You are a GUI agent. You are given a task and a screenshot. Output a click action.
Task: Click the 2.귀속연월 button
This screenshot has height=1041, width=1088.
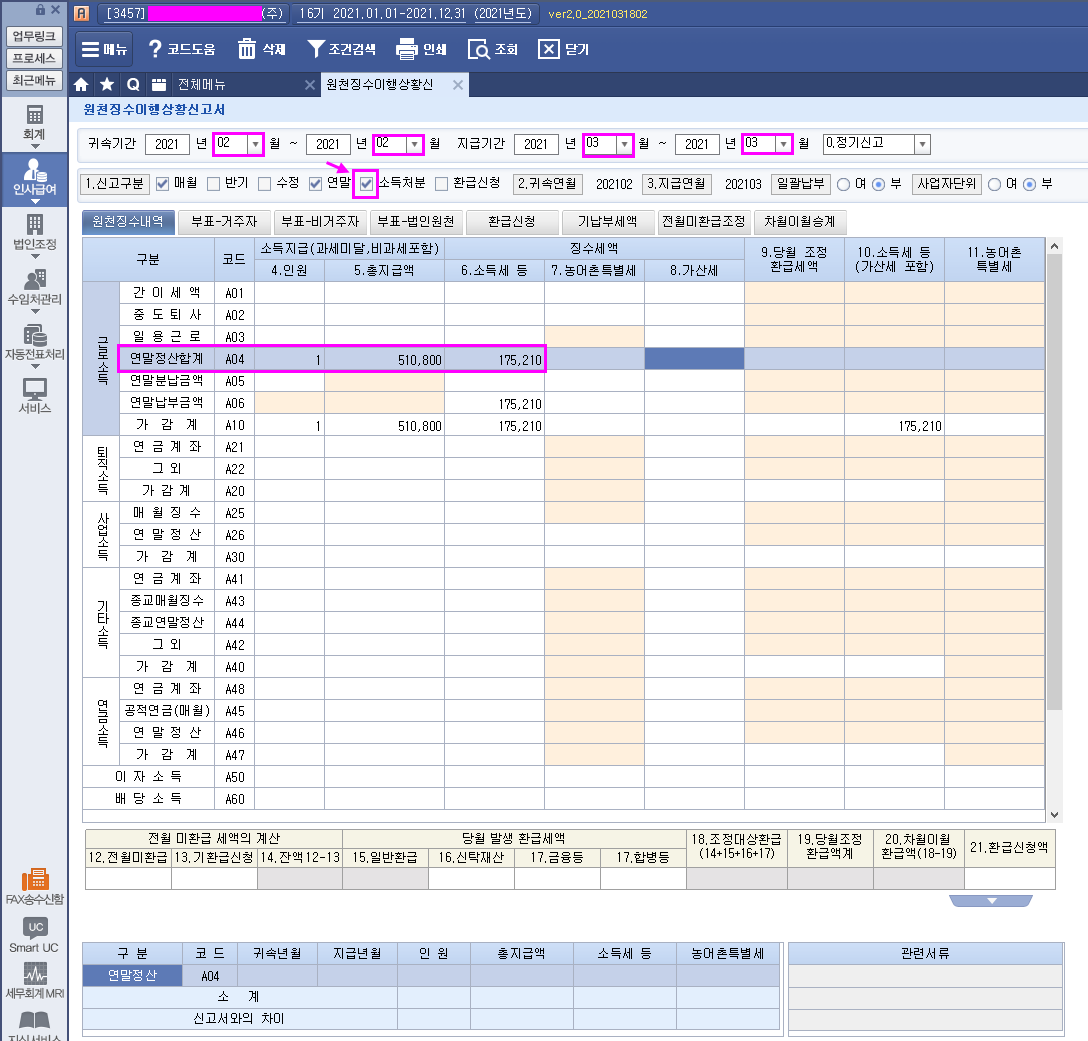click(547, 184)
